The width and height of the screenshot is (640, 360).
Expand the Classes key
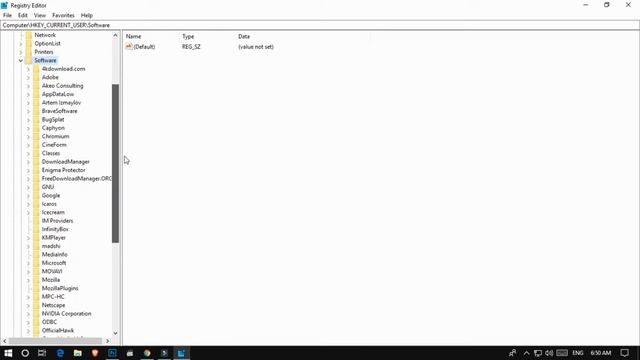coord(28,153)
